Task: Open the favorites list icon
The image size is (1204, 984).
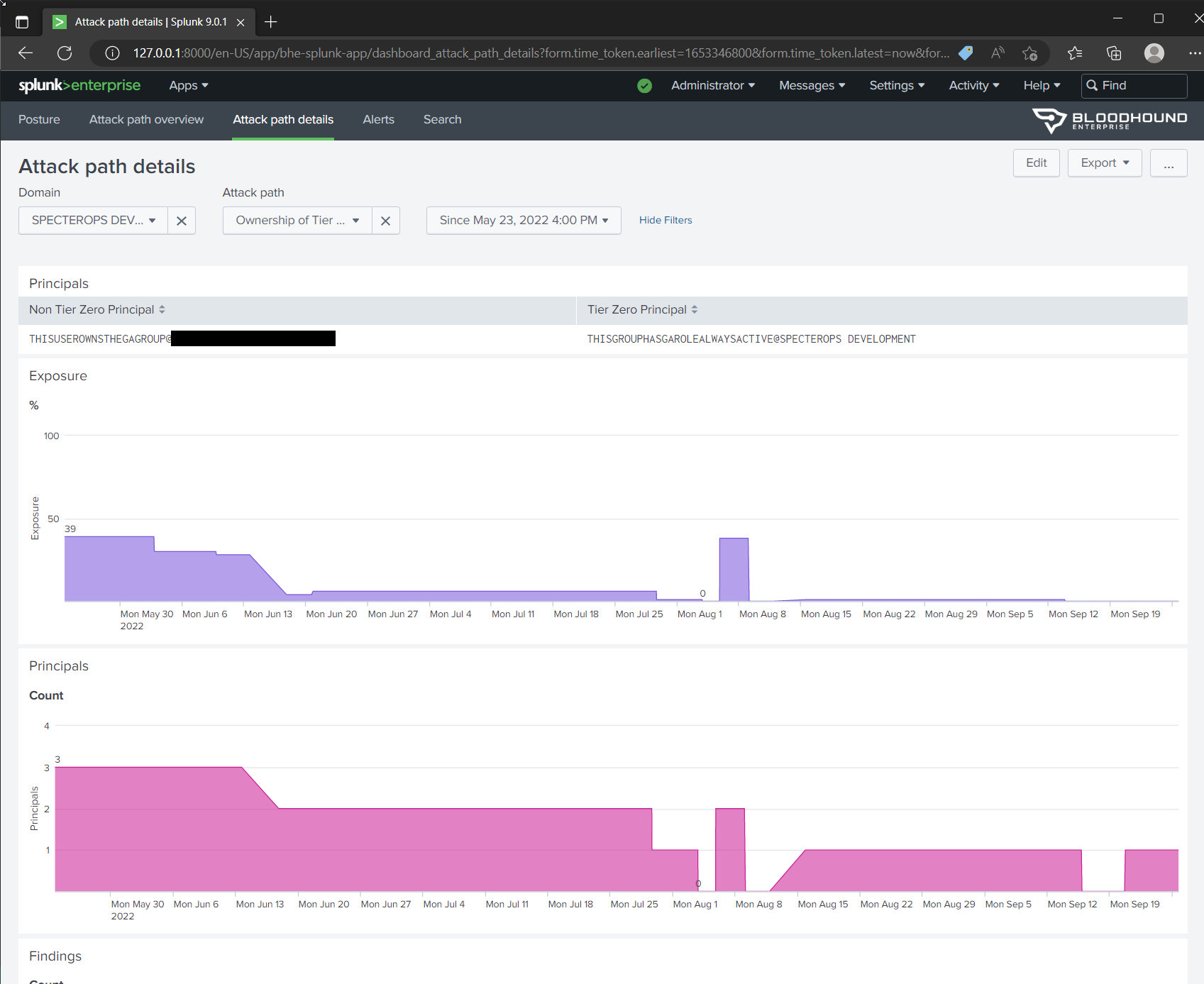Action: coord(1075,53)
